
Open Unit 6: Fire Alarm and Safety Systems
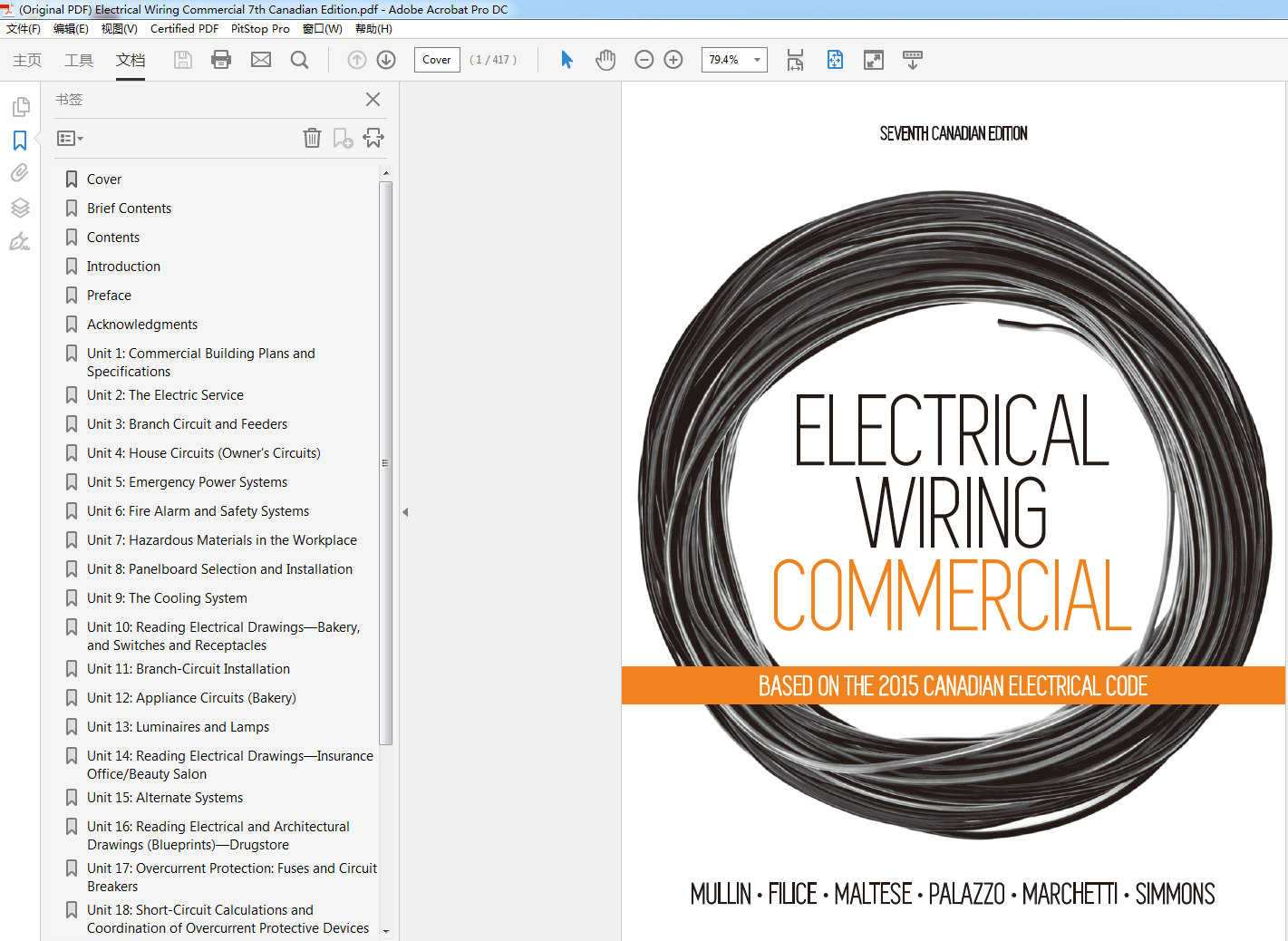pos(198,511)
